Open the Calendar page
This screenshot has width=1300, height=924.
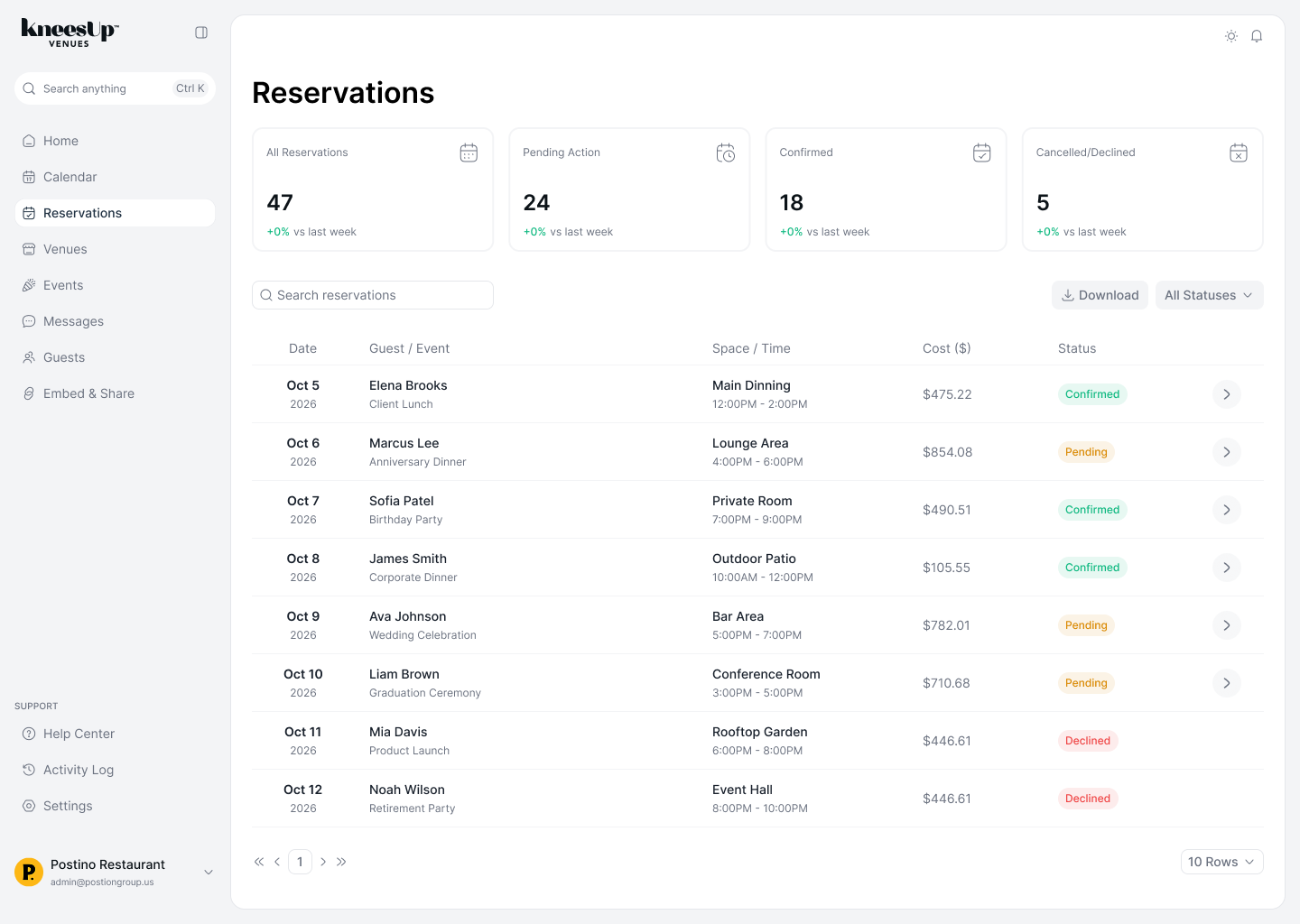pos(115,177)
